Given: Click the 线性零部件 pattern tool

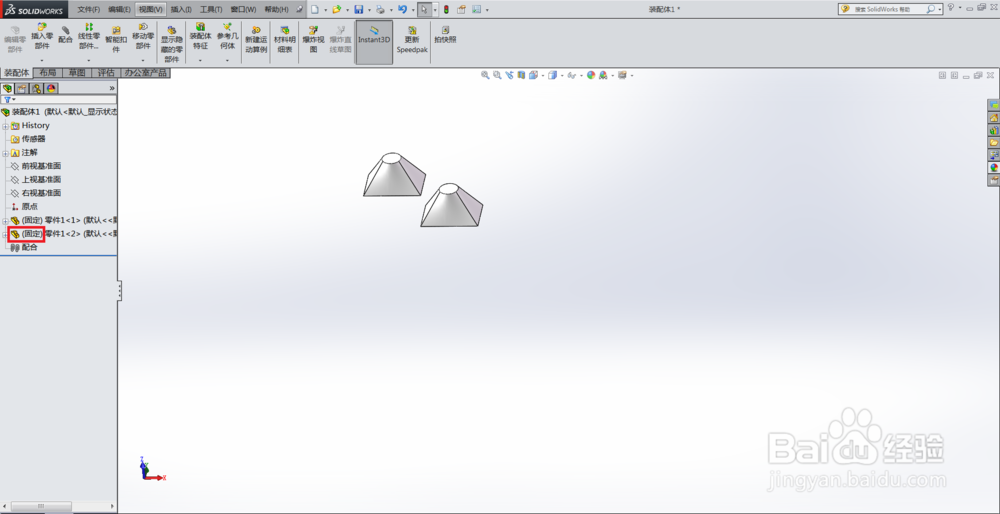Looking at the screenshot, I should point(89,36).
